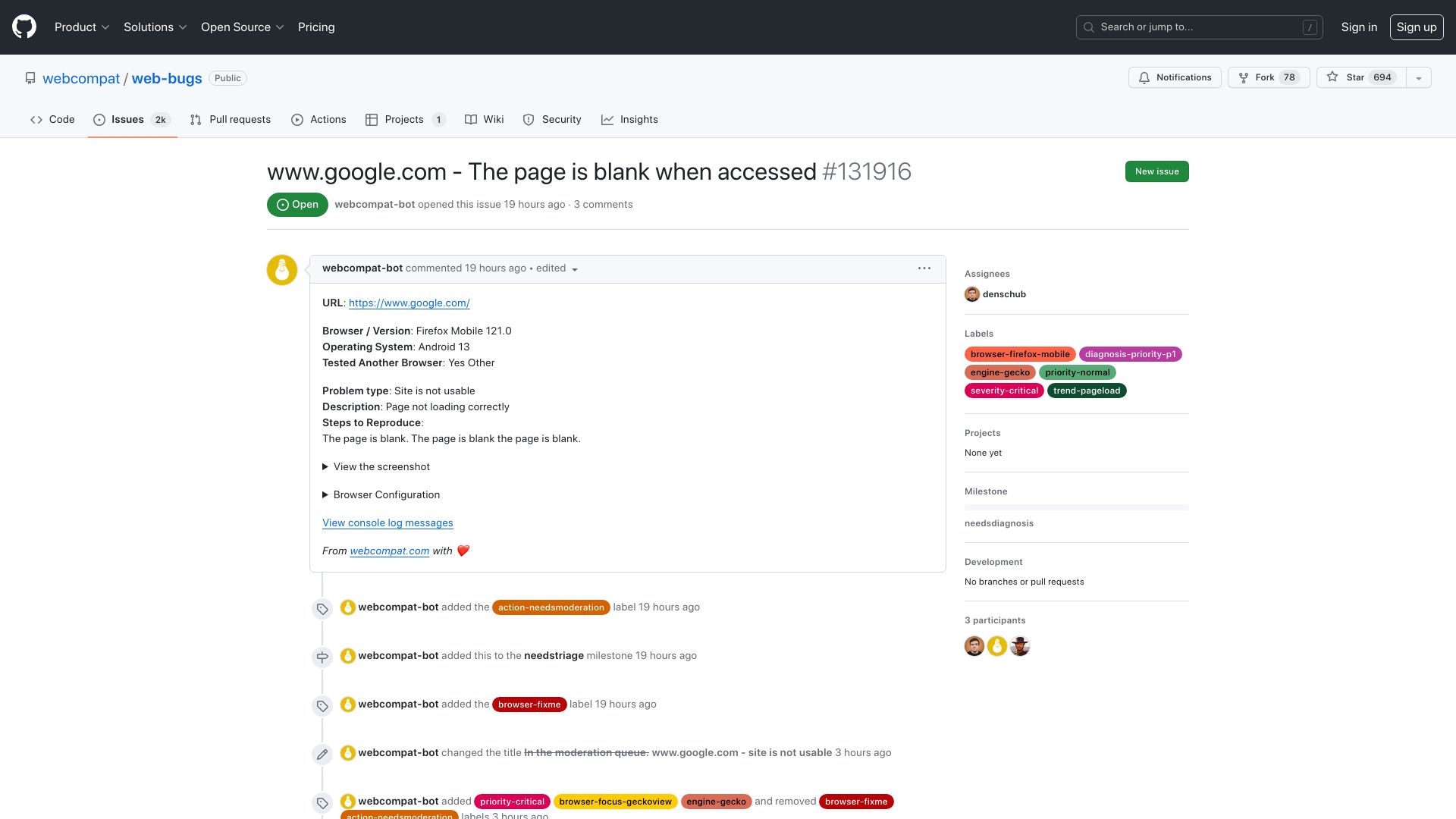The image size is (1456, 819).
Task: Click the GitHub Octocat logo
Action: point(24,27)
